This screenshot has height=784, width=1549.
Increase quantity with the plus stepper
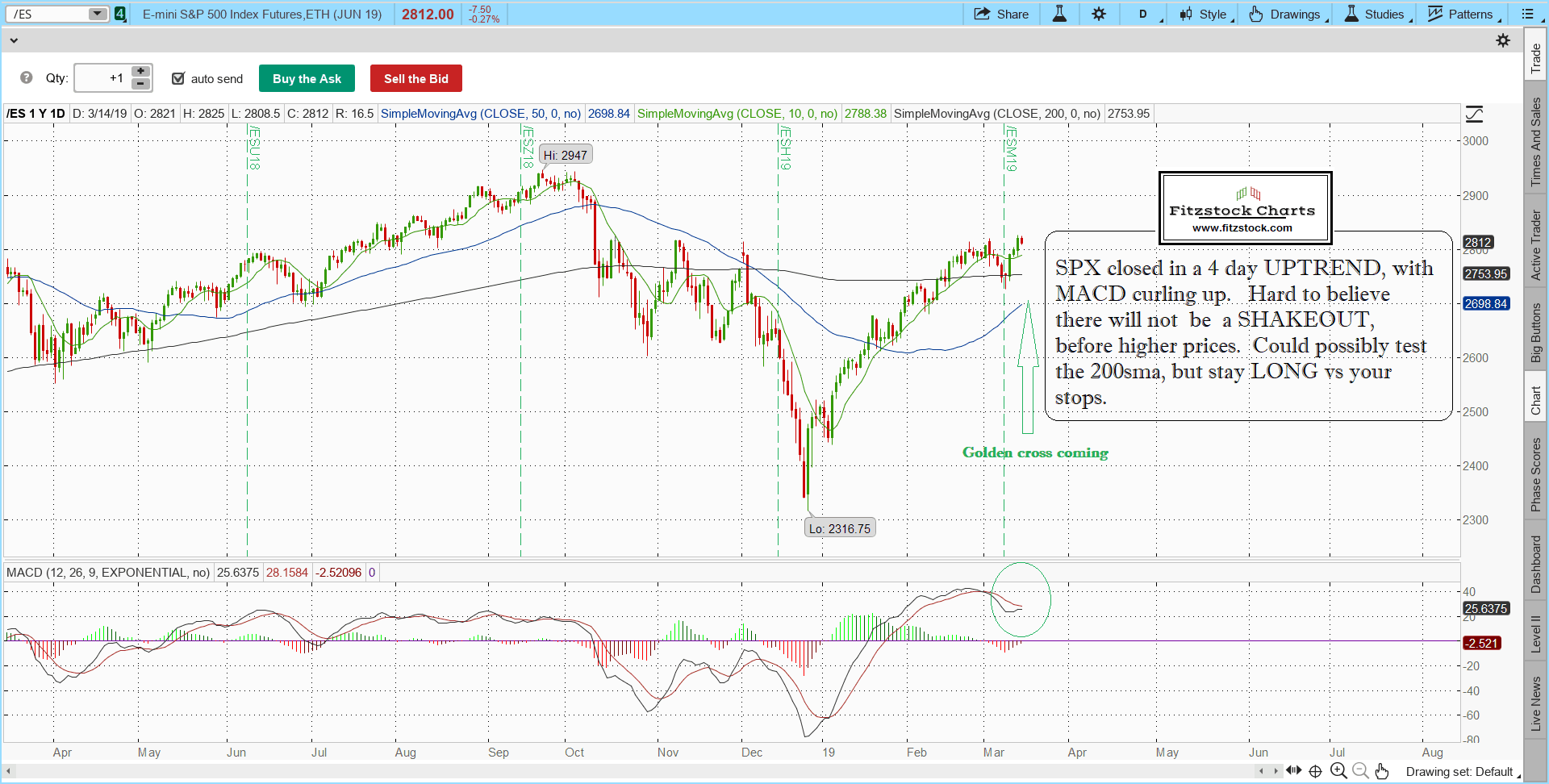click(x=140, y=72)
